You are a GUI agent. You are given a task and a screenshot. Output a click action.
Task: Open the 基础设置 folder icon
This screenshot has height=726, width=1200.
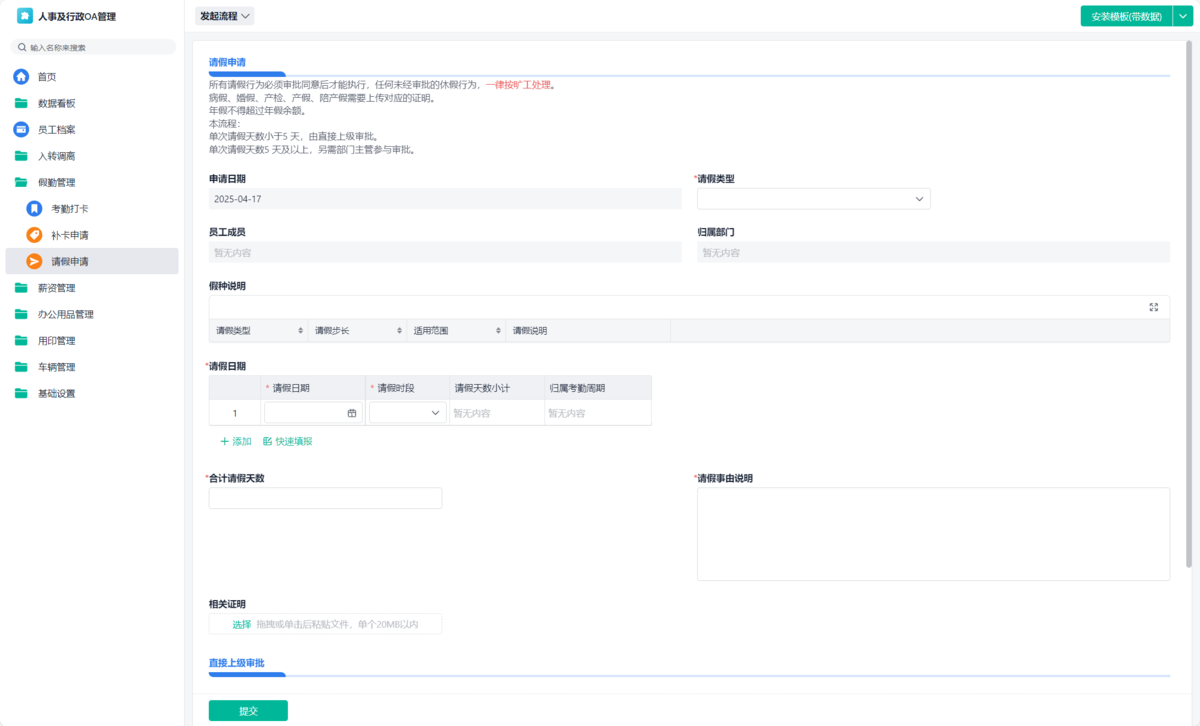click(21, 393)
